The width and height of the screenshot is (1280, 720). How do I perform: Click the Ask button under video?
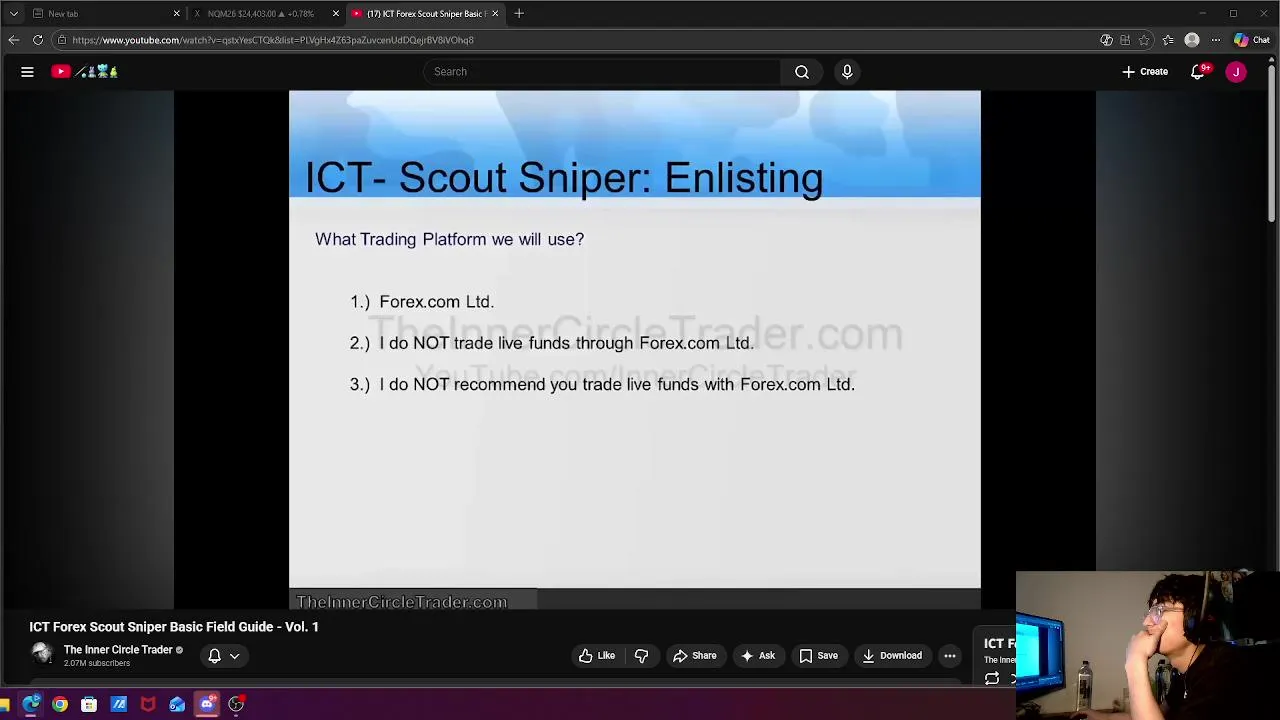point(758,656)
